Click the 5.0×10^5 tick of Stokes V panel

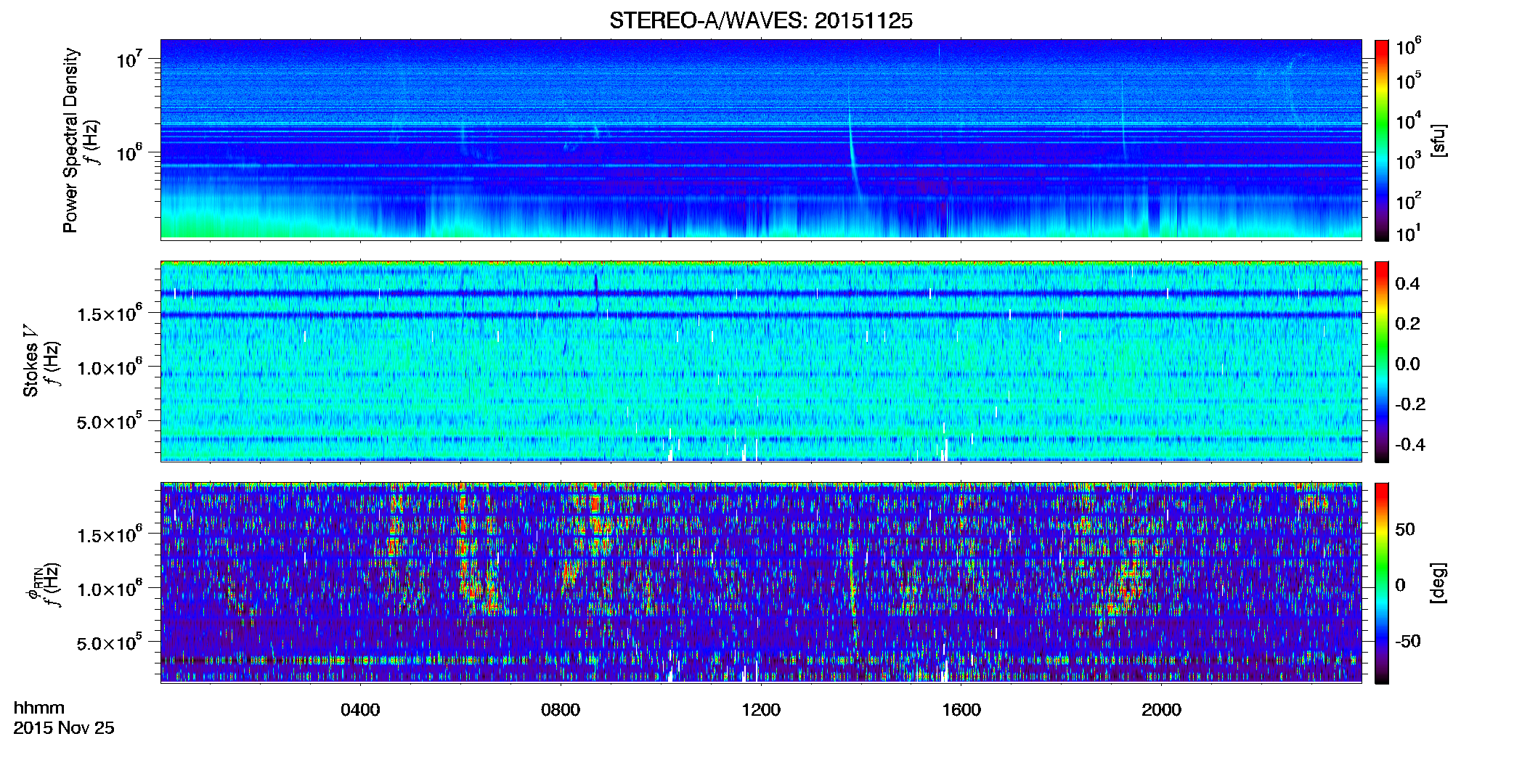pyautogui.click(x=110, y=421)
